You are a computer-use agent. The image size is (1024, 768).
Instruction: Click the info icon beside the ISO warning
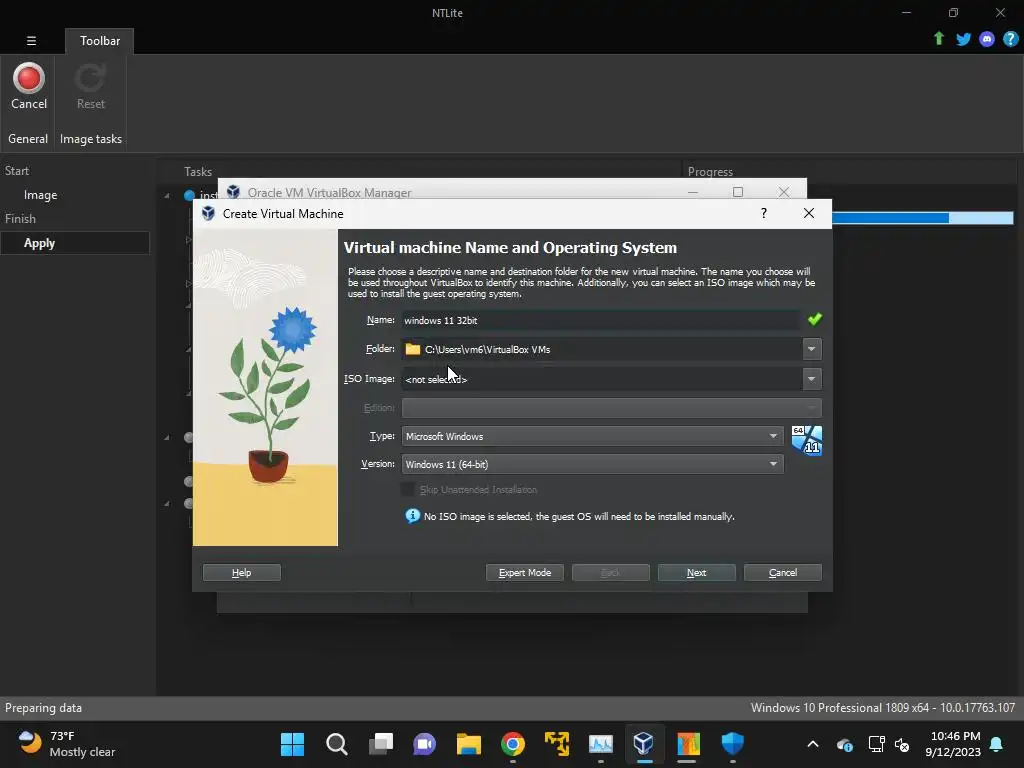click(412, 516)
